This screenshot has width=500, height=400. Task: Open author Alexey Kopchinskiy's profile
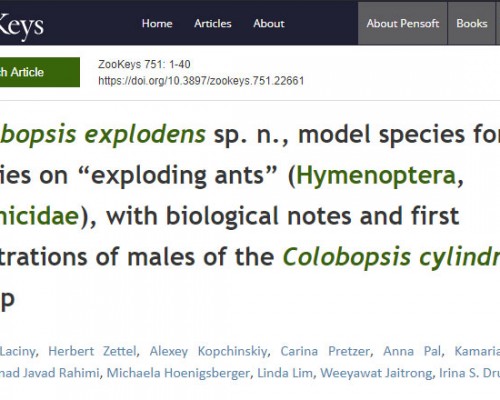point(209,351)
